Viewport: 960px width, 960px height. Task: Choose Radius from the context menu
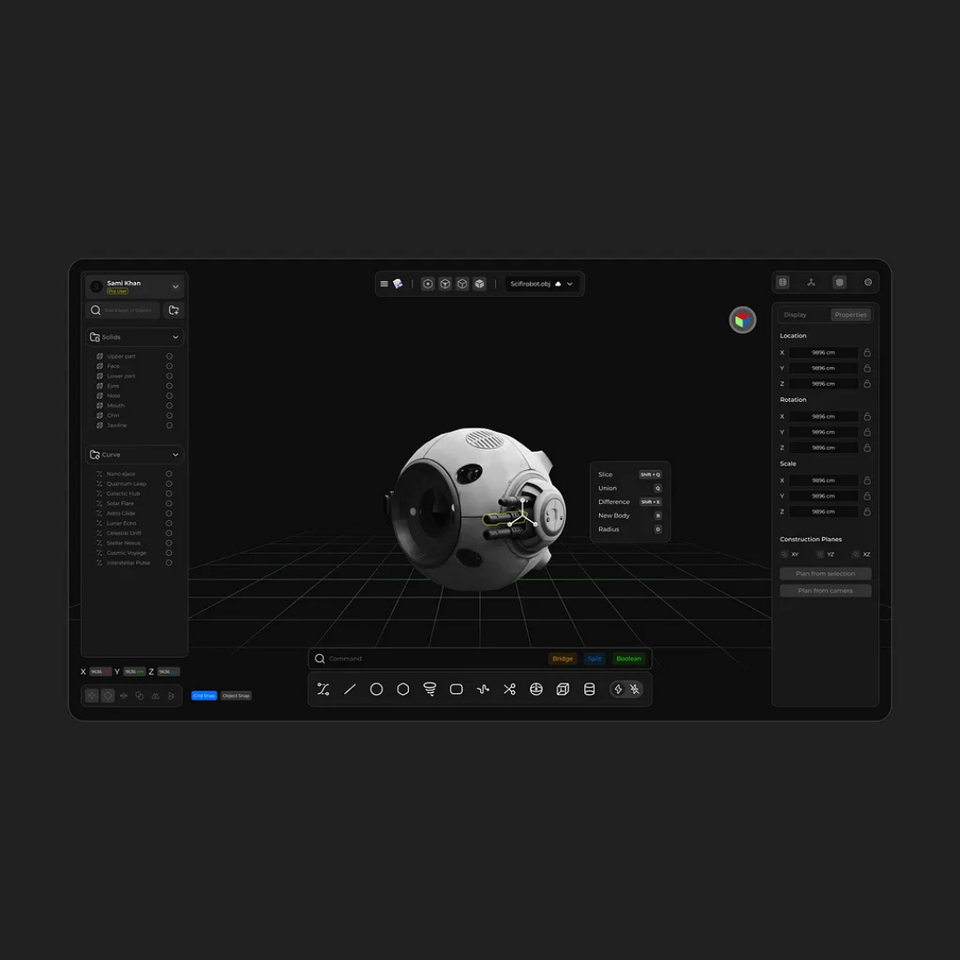[629, 529]
